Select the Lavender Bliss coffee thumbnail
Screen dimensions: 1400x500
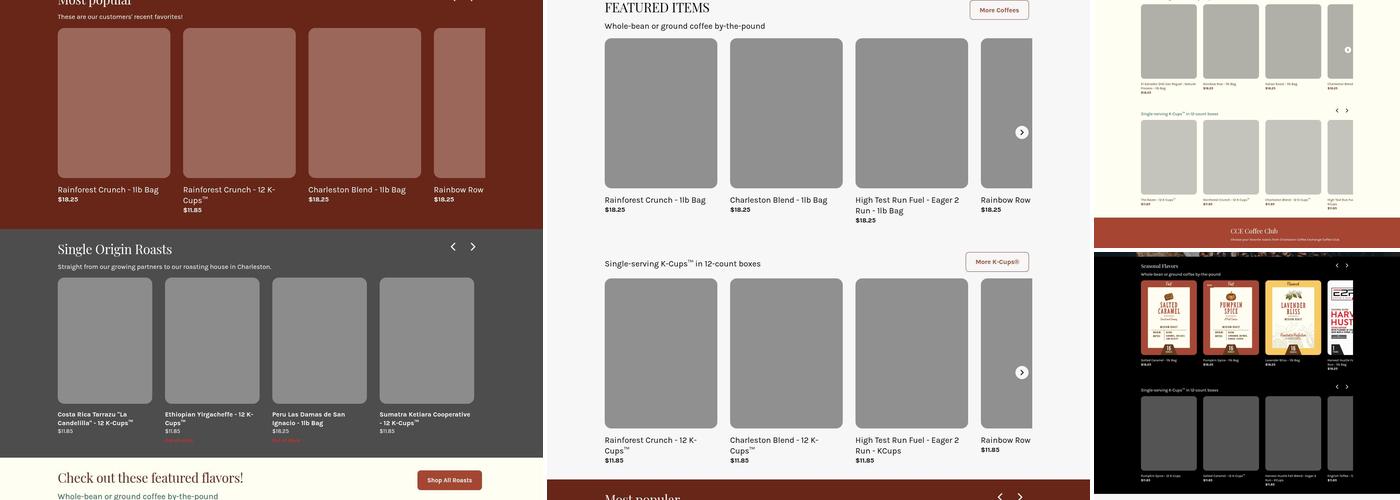tap(1292, 318)
